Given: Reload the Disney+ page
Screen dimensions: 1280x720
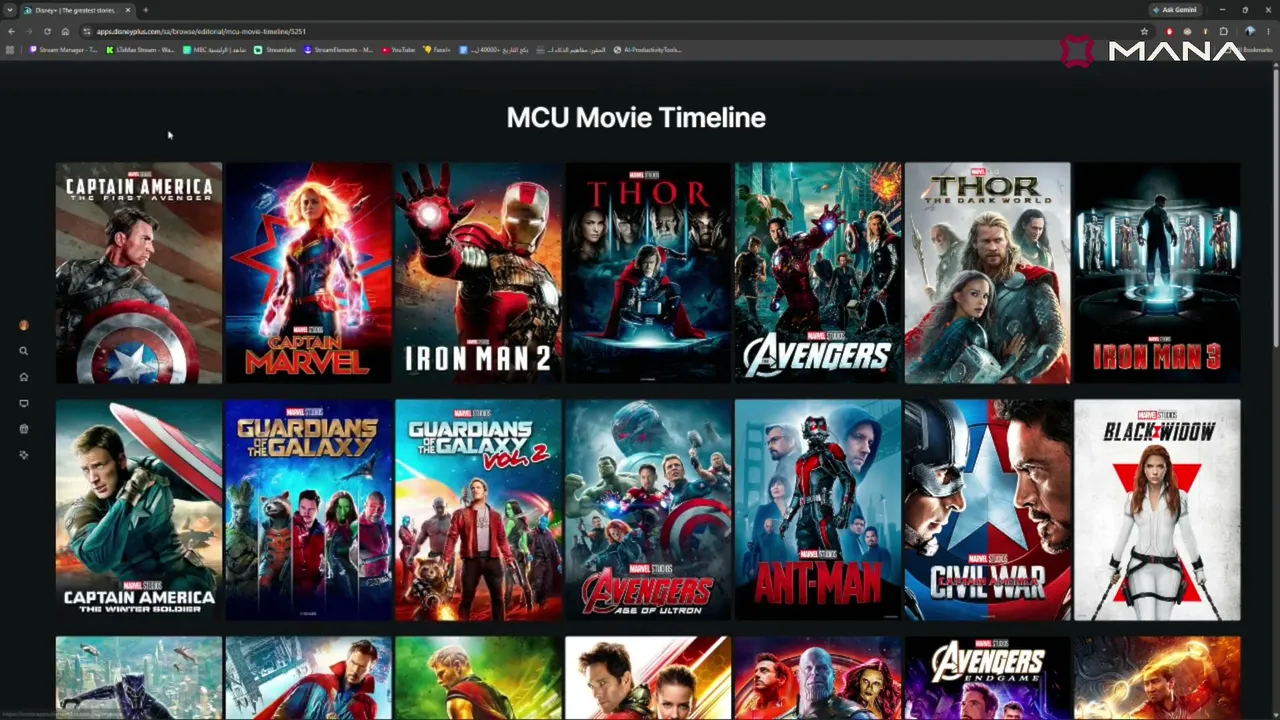Looking at the screenshot, I should point(47,31).
